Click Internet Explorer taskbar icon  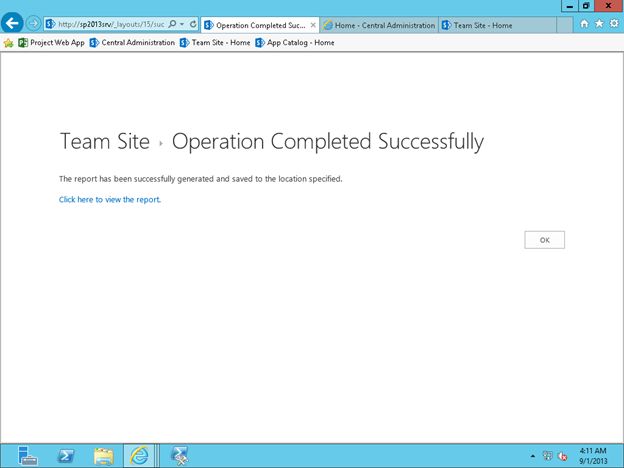pyautogui.click(x=139, y=456)
